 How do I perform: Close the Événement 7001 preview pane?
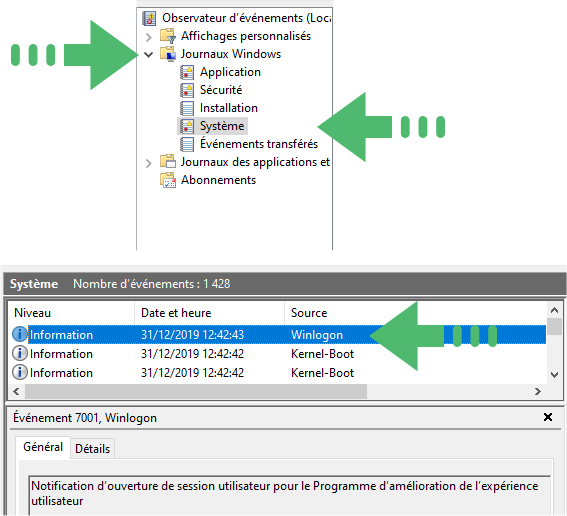548,417
